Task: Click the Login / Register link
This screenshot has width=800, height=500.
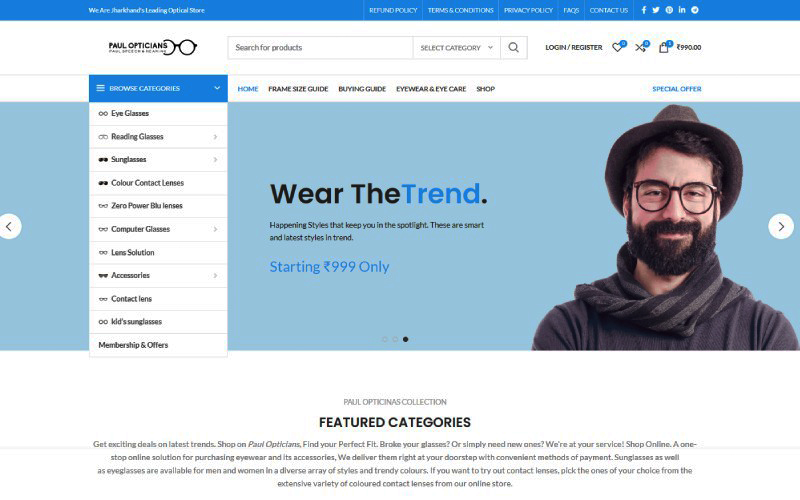Action: [573, 47]
